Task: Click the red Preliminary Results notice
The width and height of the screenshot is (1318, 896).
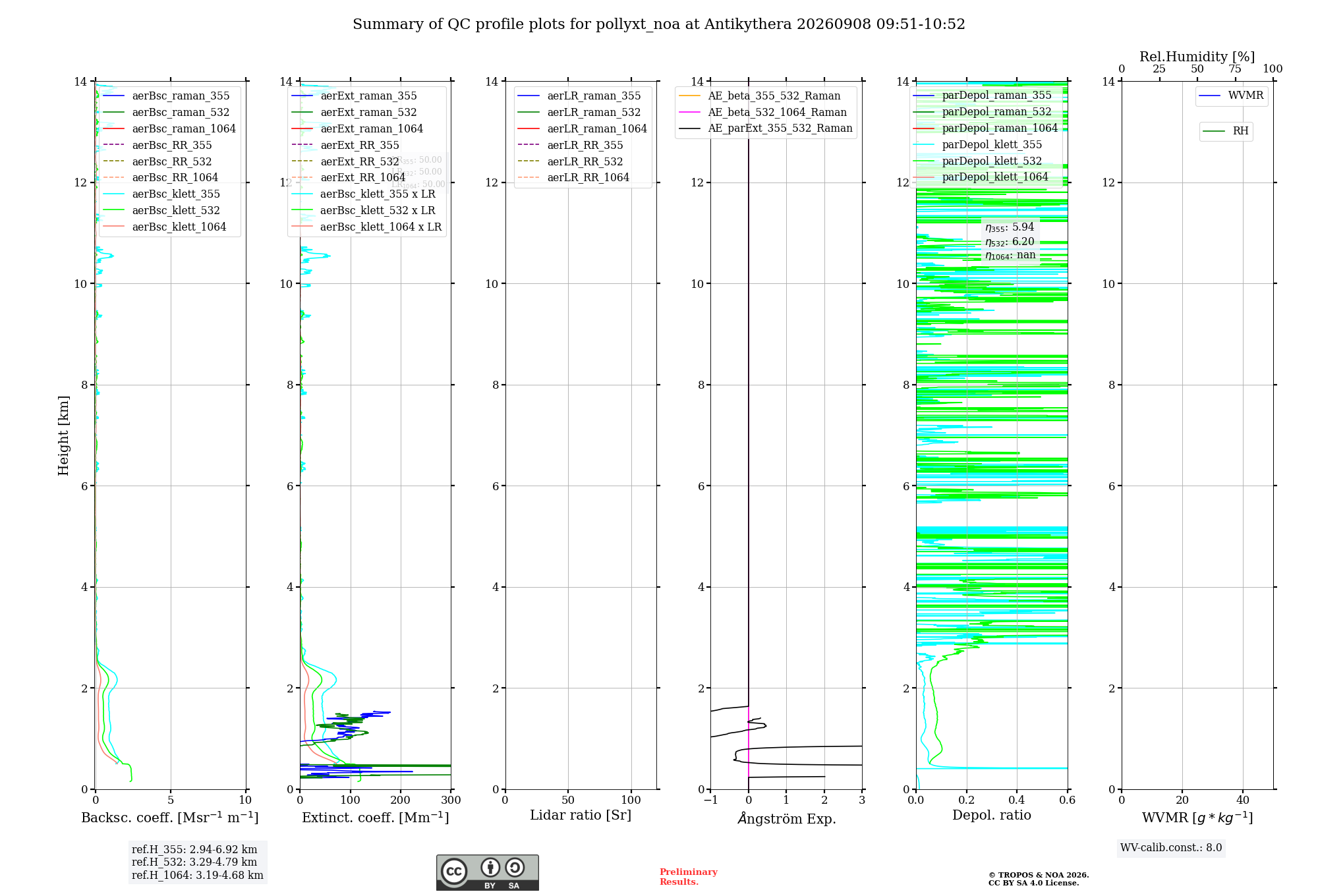Action: pos(689,877)
